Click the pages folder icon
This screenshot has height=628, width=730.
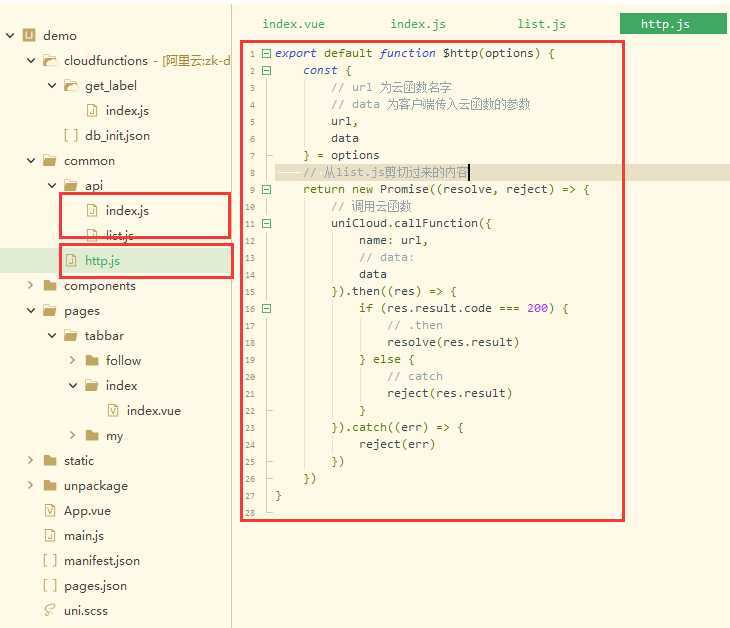49,311
